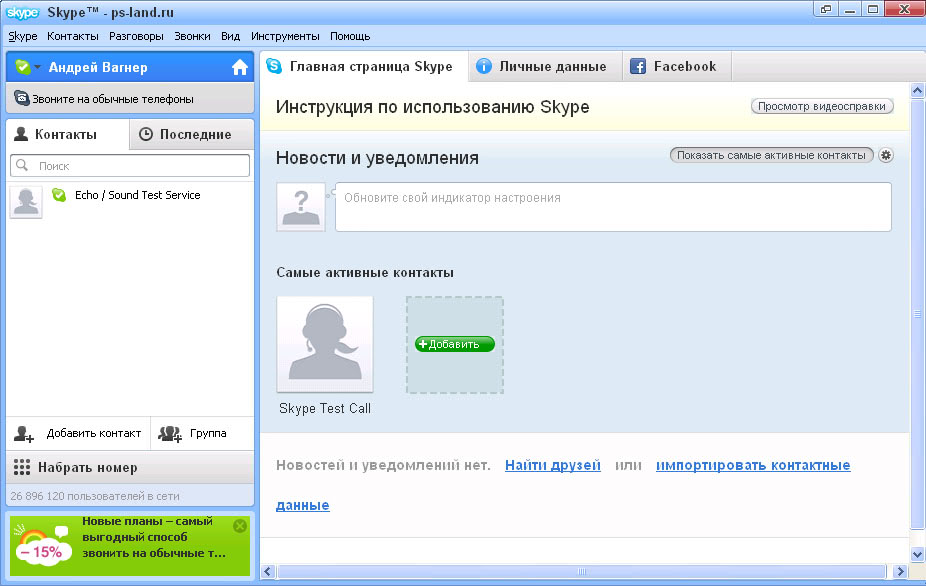Open the Вид menu
Viewport: 926px width, 586px height.
pos(230,36)
